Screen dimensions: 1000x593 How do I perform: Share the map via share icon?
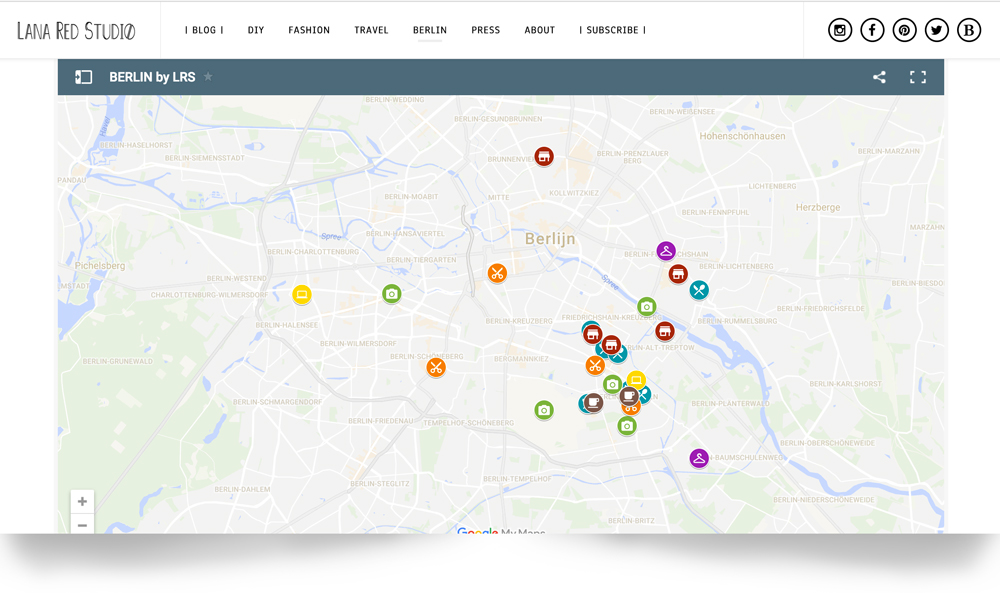tap(879, 77)
